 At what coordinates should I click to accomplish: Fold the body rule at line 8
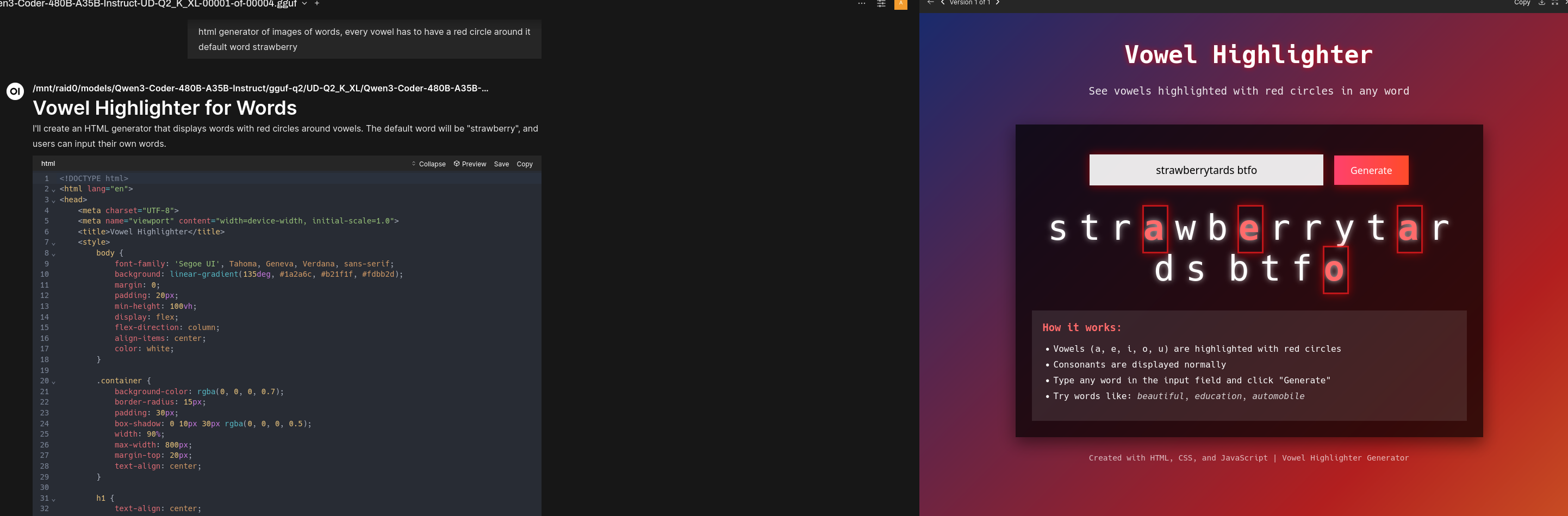click(54, 254)
